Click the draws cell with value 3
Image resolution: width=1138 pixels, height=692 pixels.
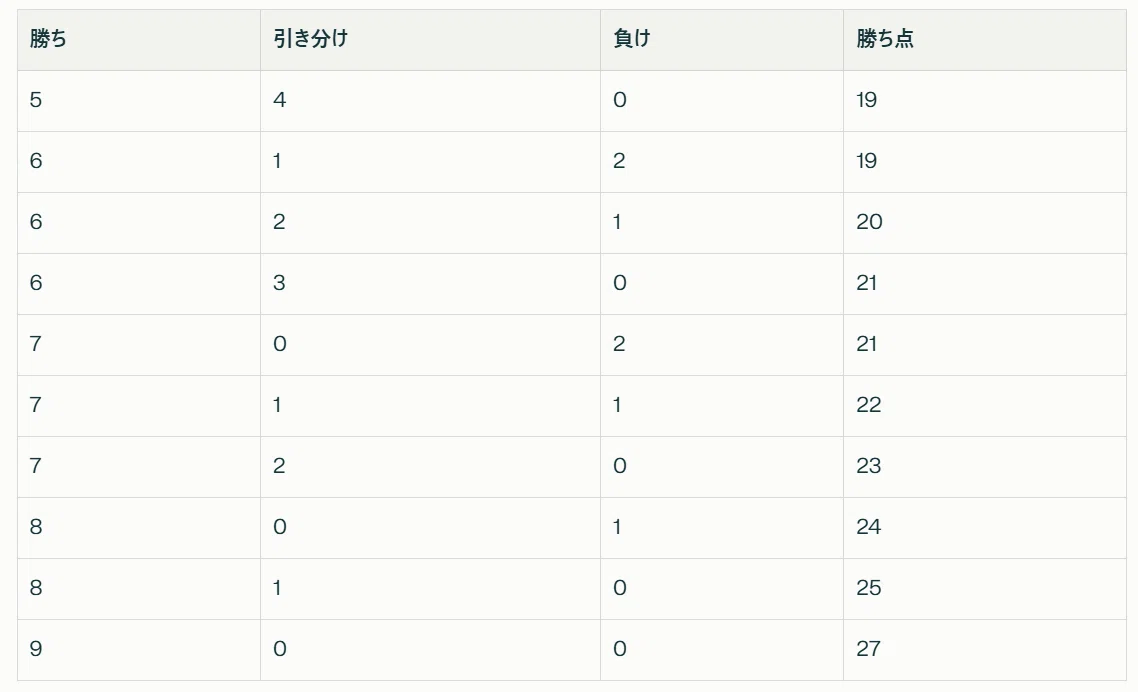430,284
